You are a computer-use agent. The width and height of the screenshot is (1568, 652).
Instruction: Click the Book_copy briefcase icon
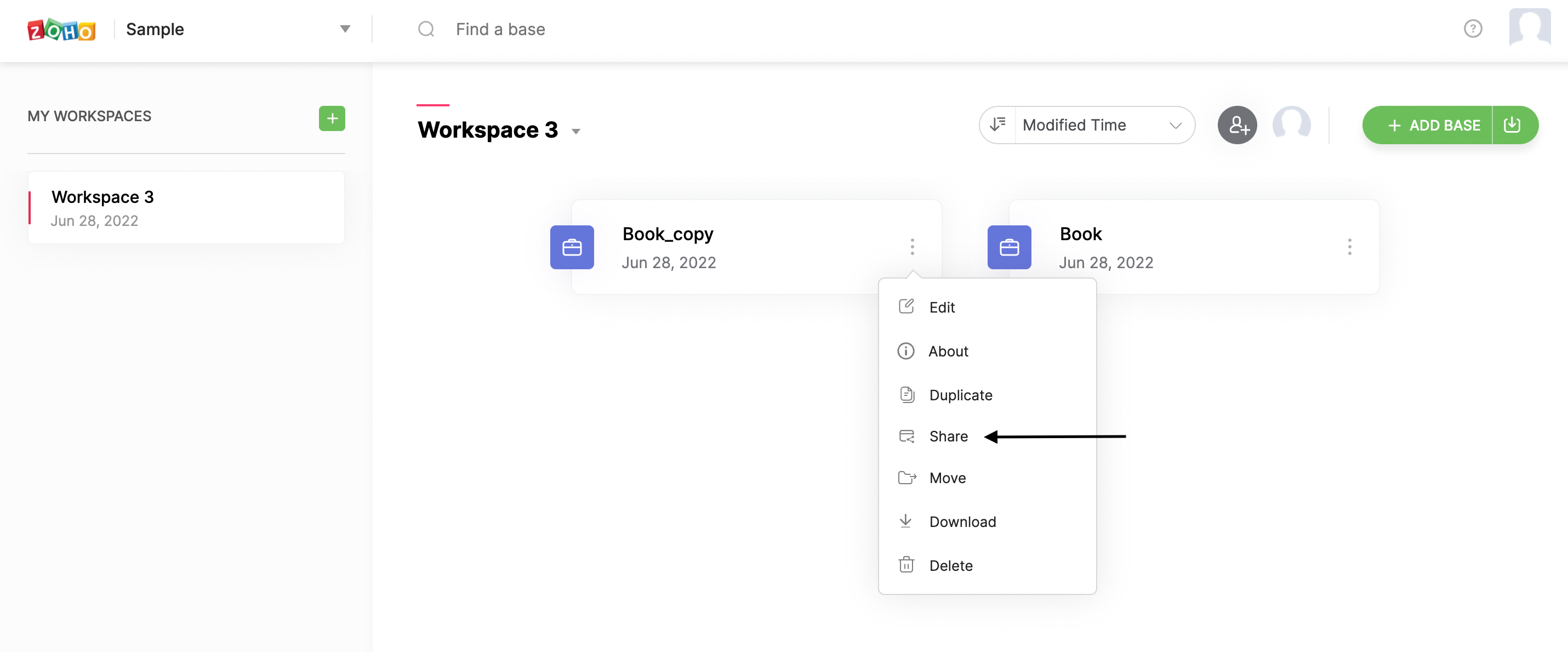572,247
